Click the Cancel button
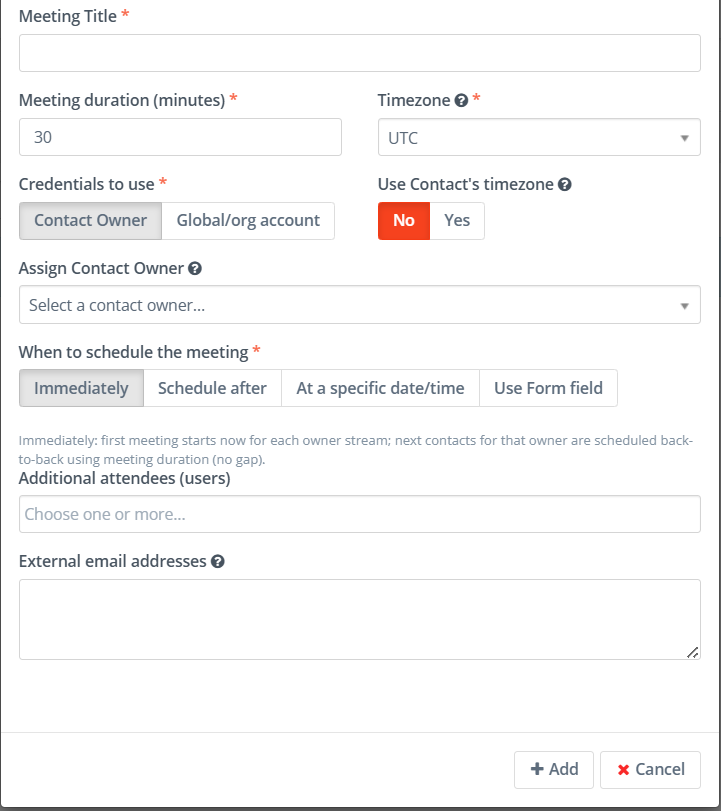Image resolution: width=721 pixels, height=811 pixels. pyautogui.click(x=651, y=770)
